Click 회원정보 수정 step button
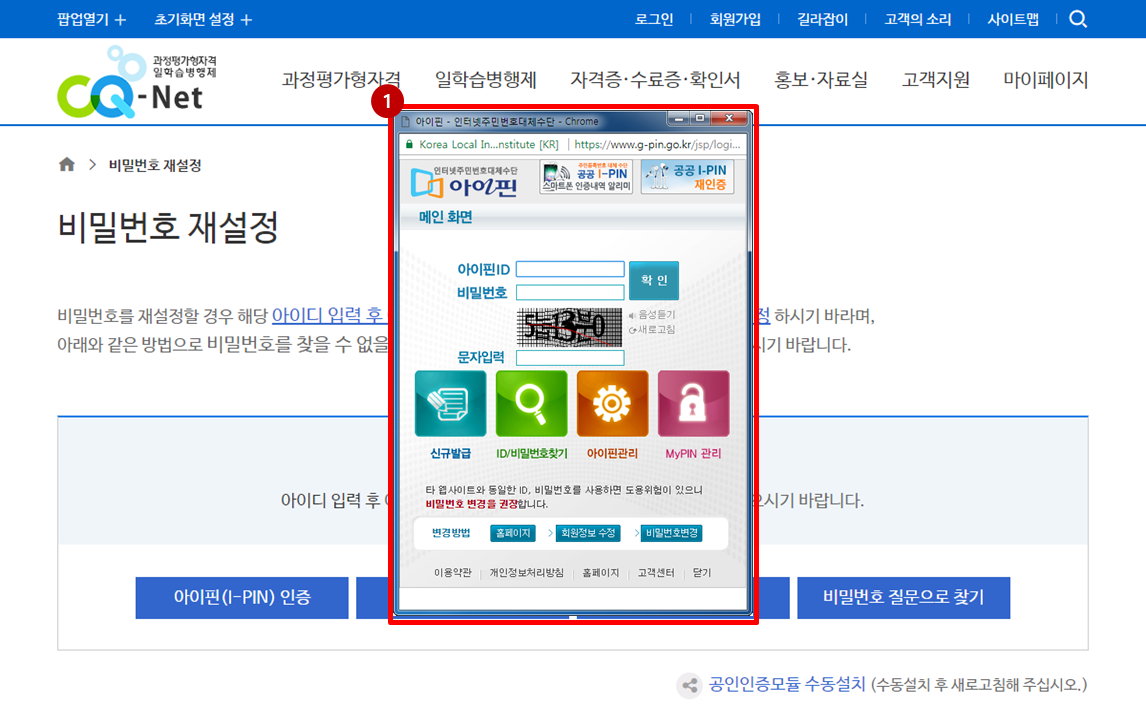This screenshot has width=1146, height=726. coord(588,533)
